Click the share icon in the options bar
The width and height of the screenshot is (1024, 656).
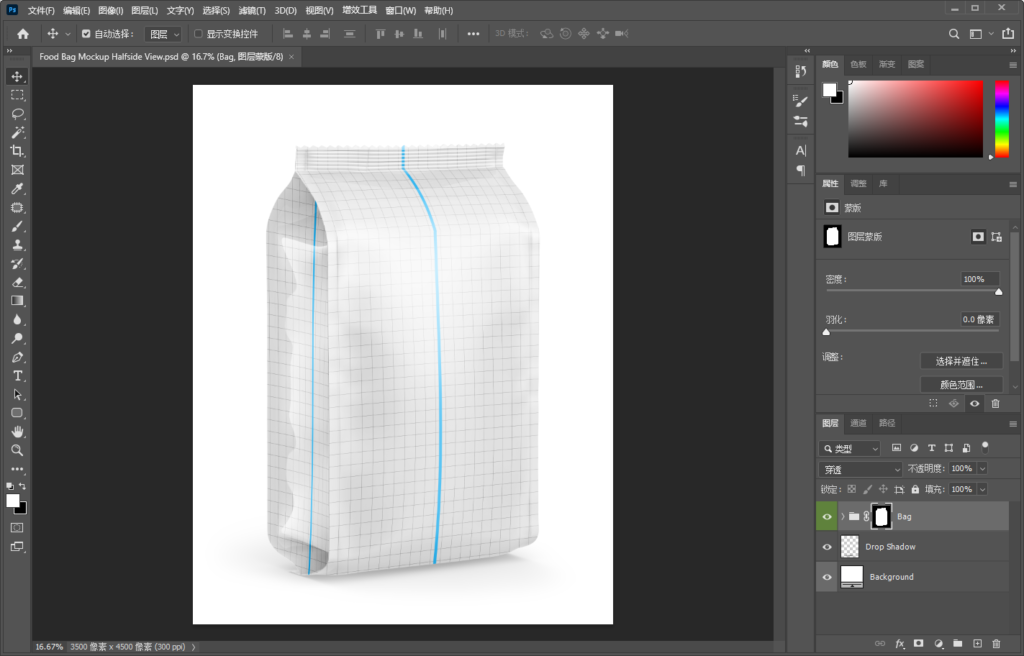tap(1008, 33)
